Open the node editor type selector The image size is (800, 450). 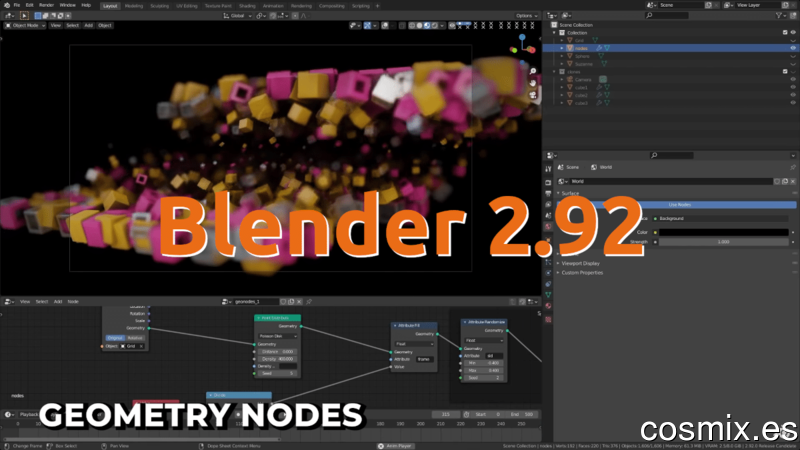[x=9, y=302]
